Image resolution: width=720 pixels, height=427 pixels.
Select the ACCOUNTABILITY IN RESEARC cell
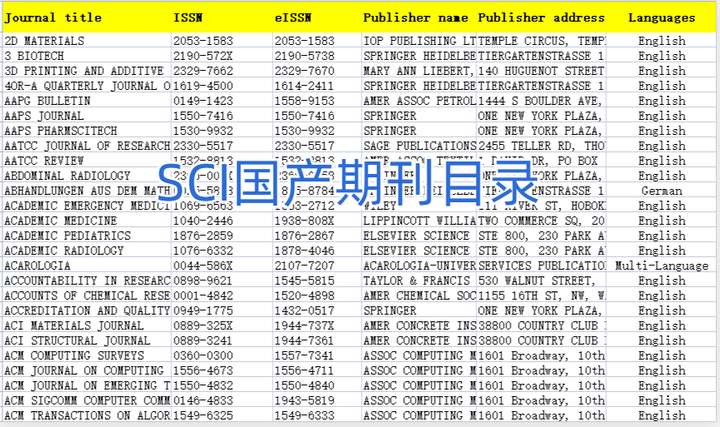[87, 281]
